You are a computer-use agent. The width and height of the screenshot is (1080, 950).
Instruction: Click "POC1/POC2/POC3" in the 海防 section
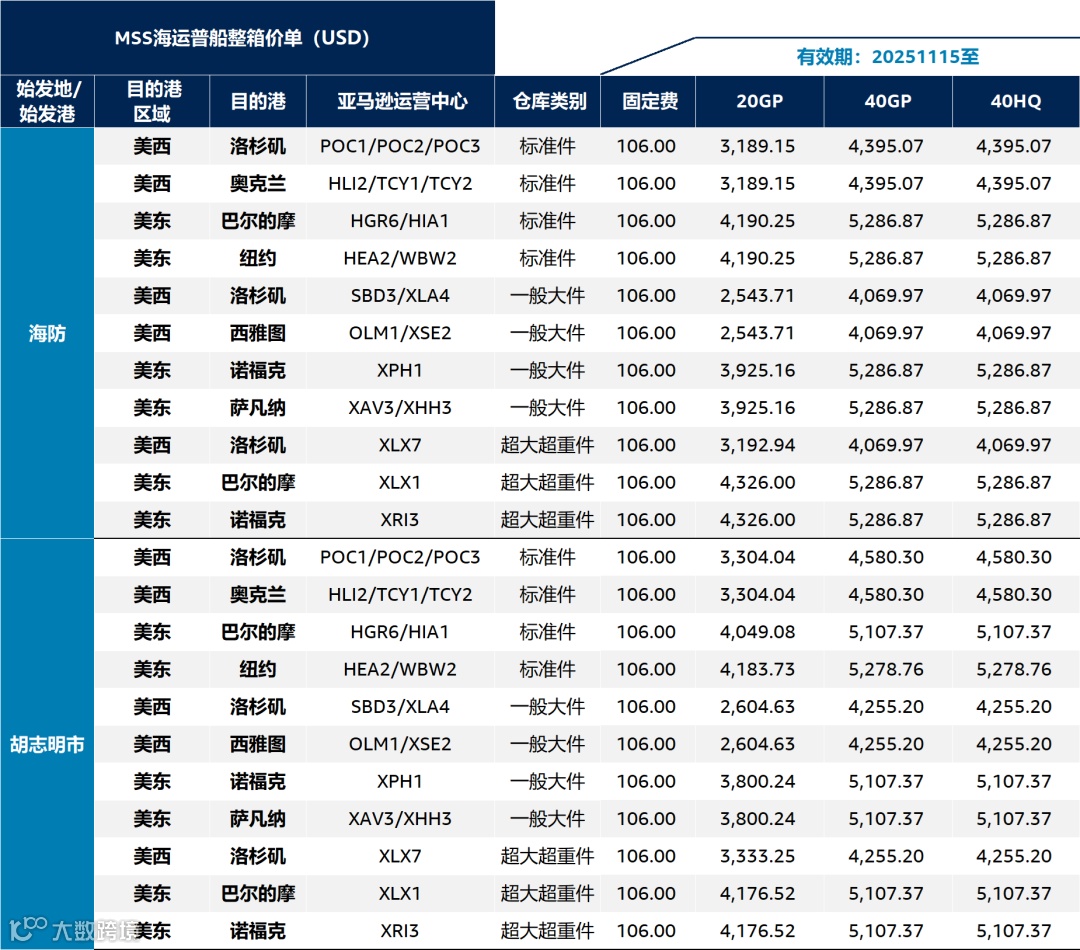click(399, 146)
